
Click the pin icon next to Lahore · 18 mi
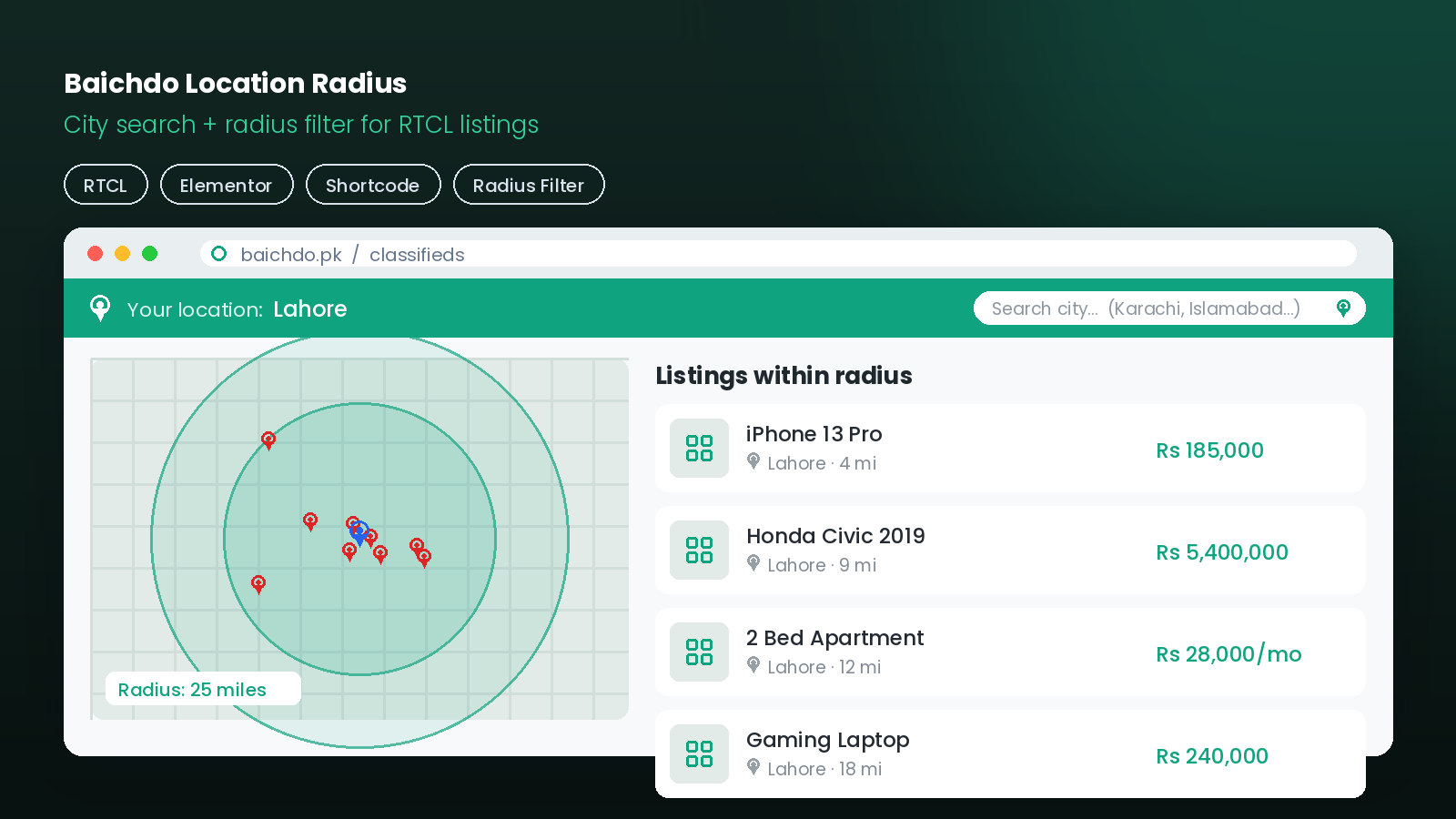pos(753,767)
